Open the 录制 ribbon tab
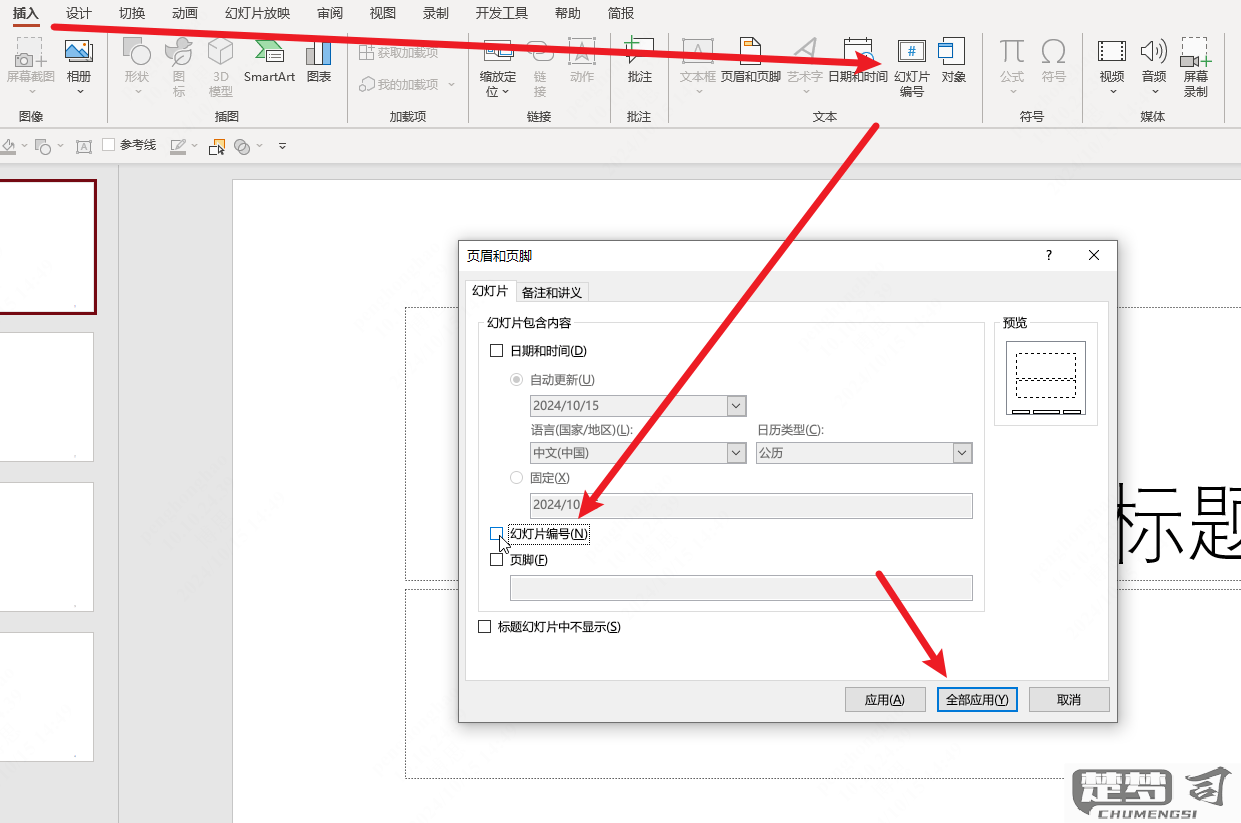The image size is (1241, 823). pyautogui.click(x=436, y=13)
